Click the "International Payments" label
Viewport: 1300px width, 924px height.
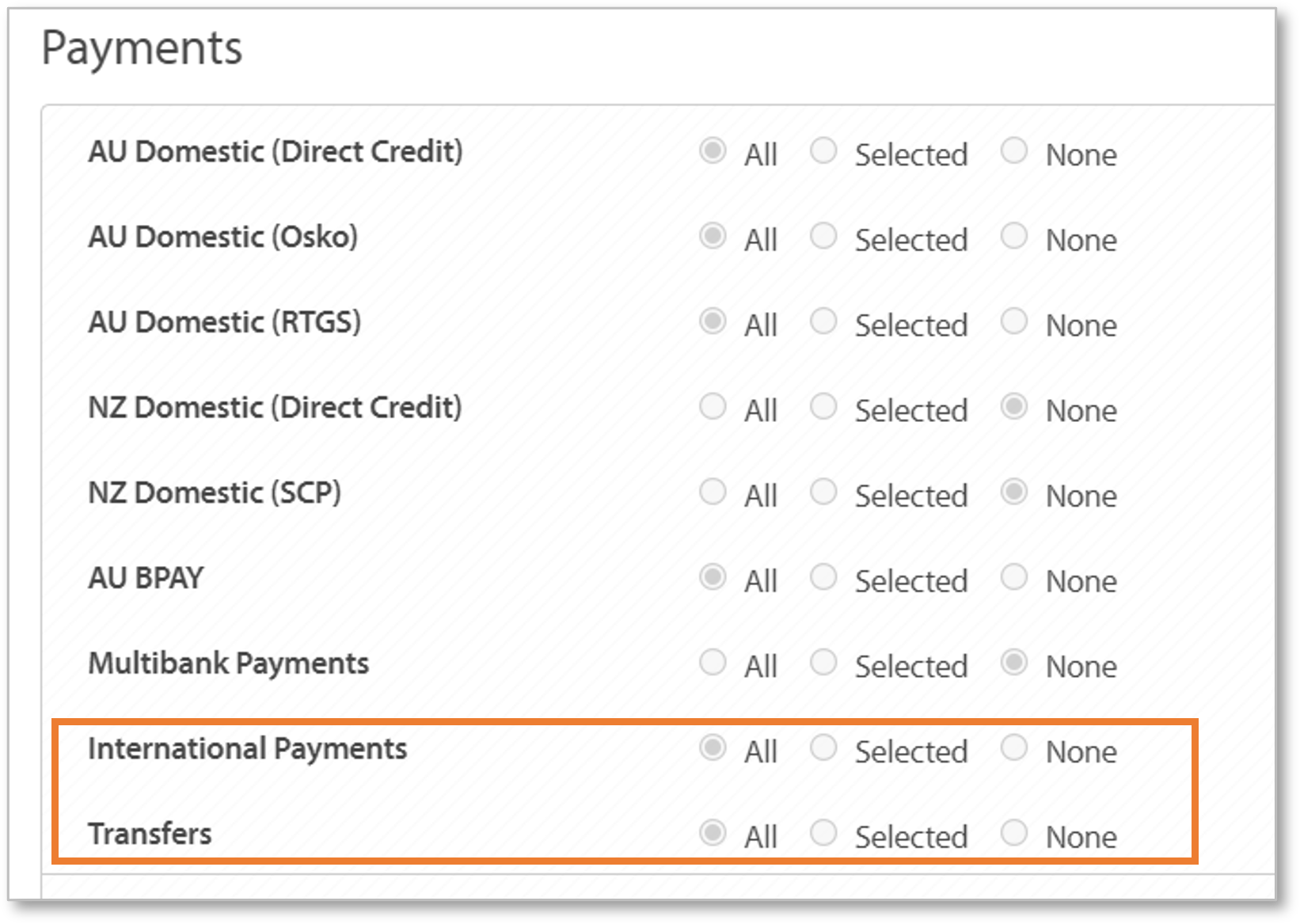pos(249,747)
